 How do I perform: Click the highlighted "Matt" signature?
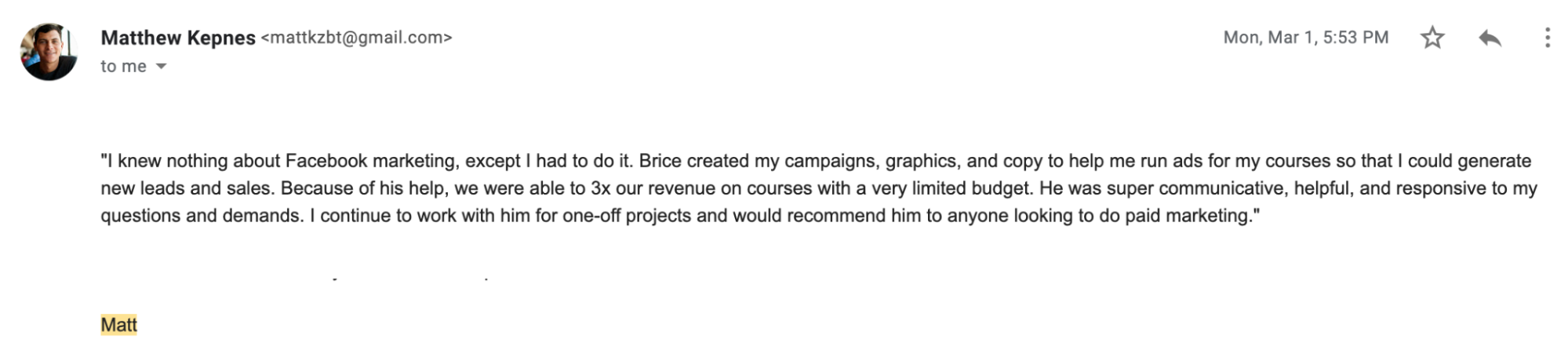tap(118, 325)
